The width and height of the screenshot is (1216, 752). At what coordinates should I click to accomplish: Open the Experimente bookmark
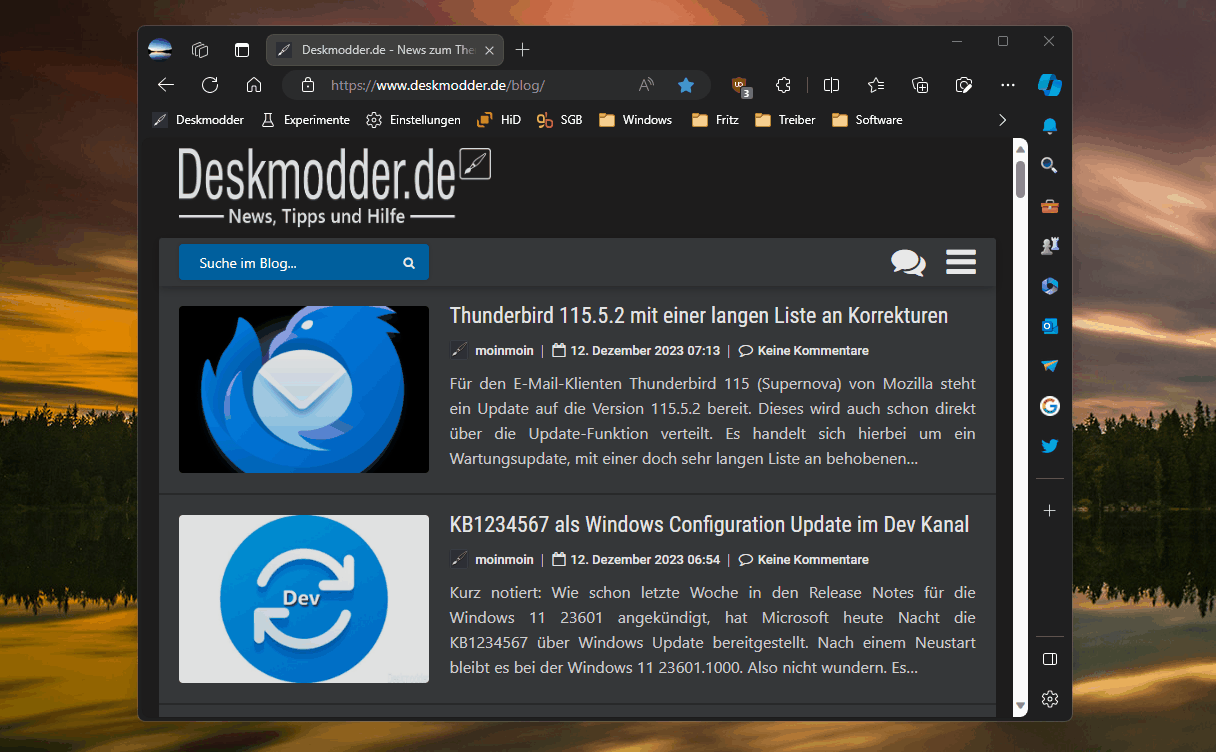pos(305,120)
